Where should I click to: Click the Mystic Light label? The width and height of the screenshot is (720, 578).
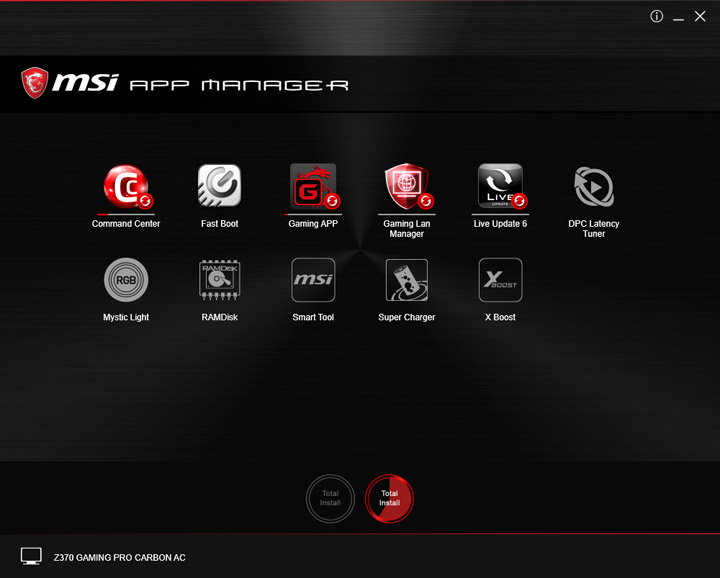tap(126, 317)
